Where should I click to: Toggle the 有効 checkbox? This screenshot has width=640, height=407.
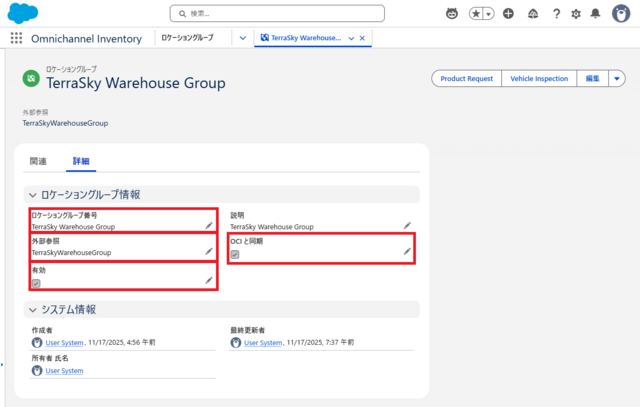(36, 283)
